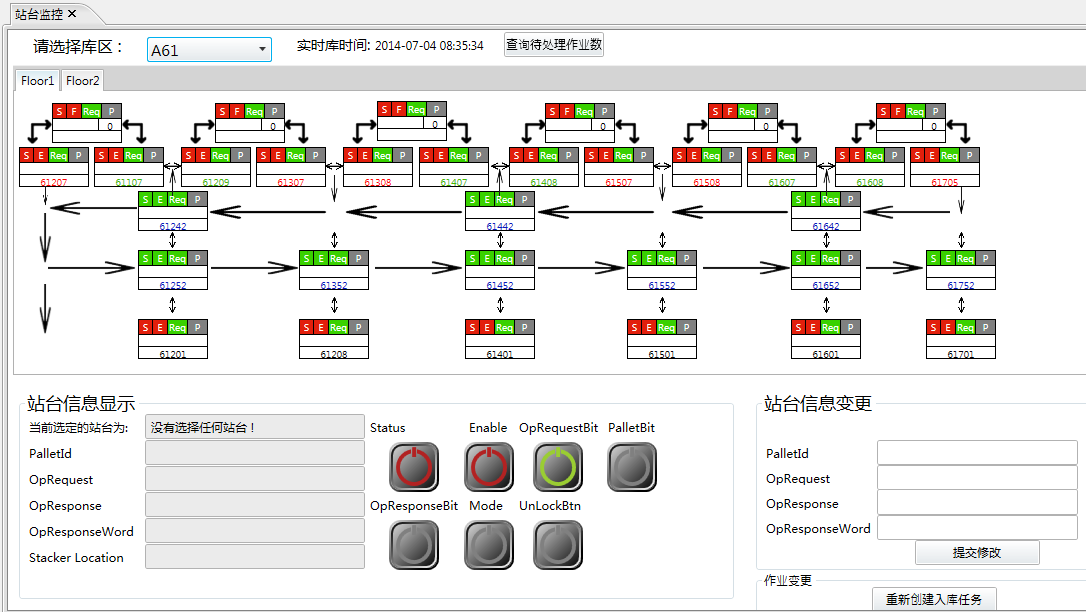Select station 61701 label
The width and height of the screenshot is (1086, 612).
(x=961, y=354)
